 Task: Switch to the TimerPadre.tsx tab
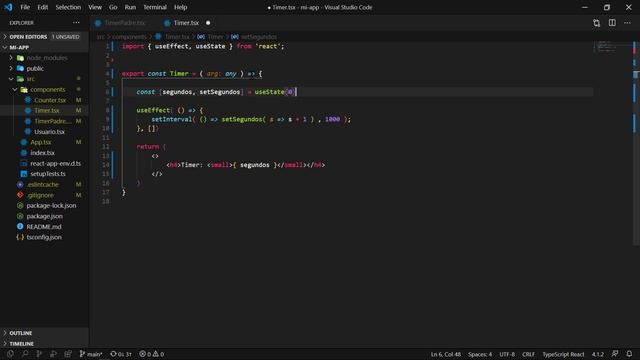click(x=124, y=23)
